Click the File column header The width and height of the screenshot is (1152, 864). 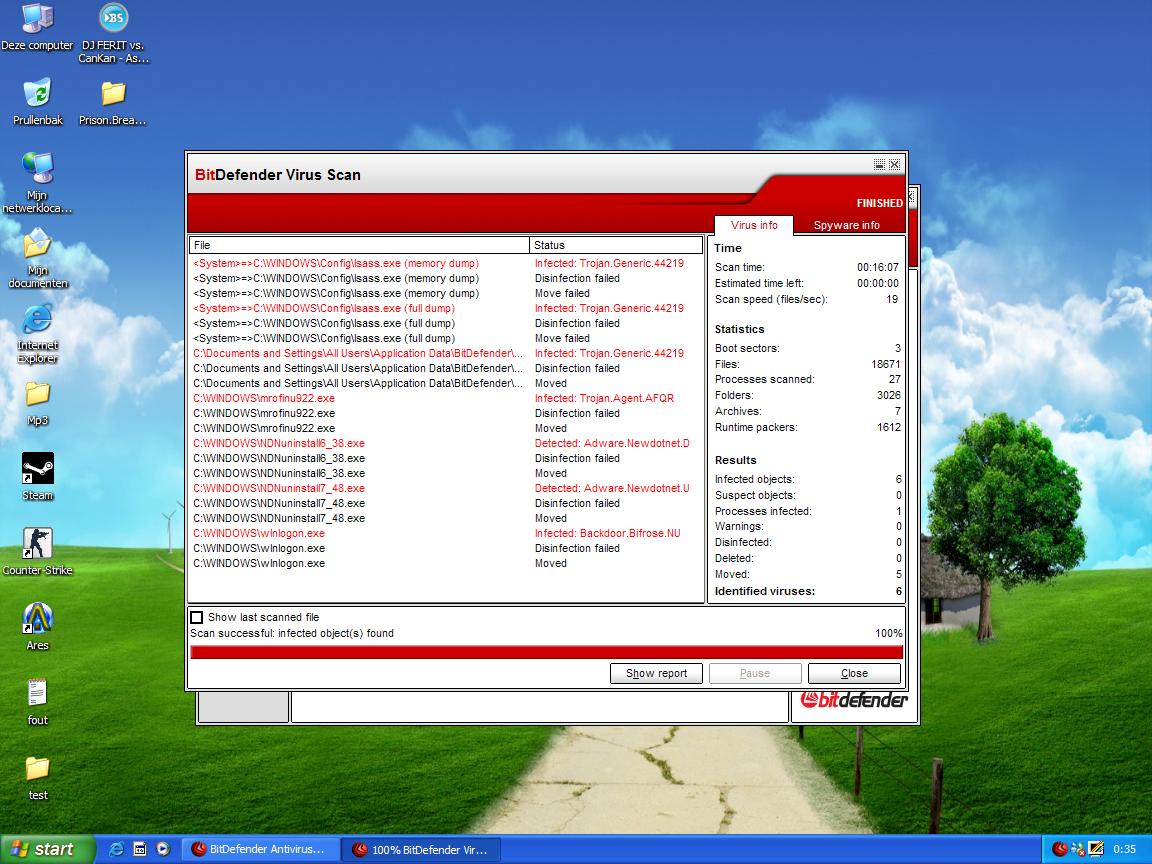pos(359,245)
